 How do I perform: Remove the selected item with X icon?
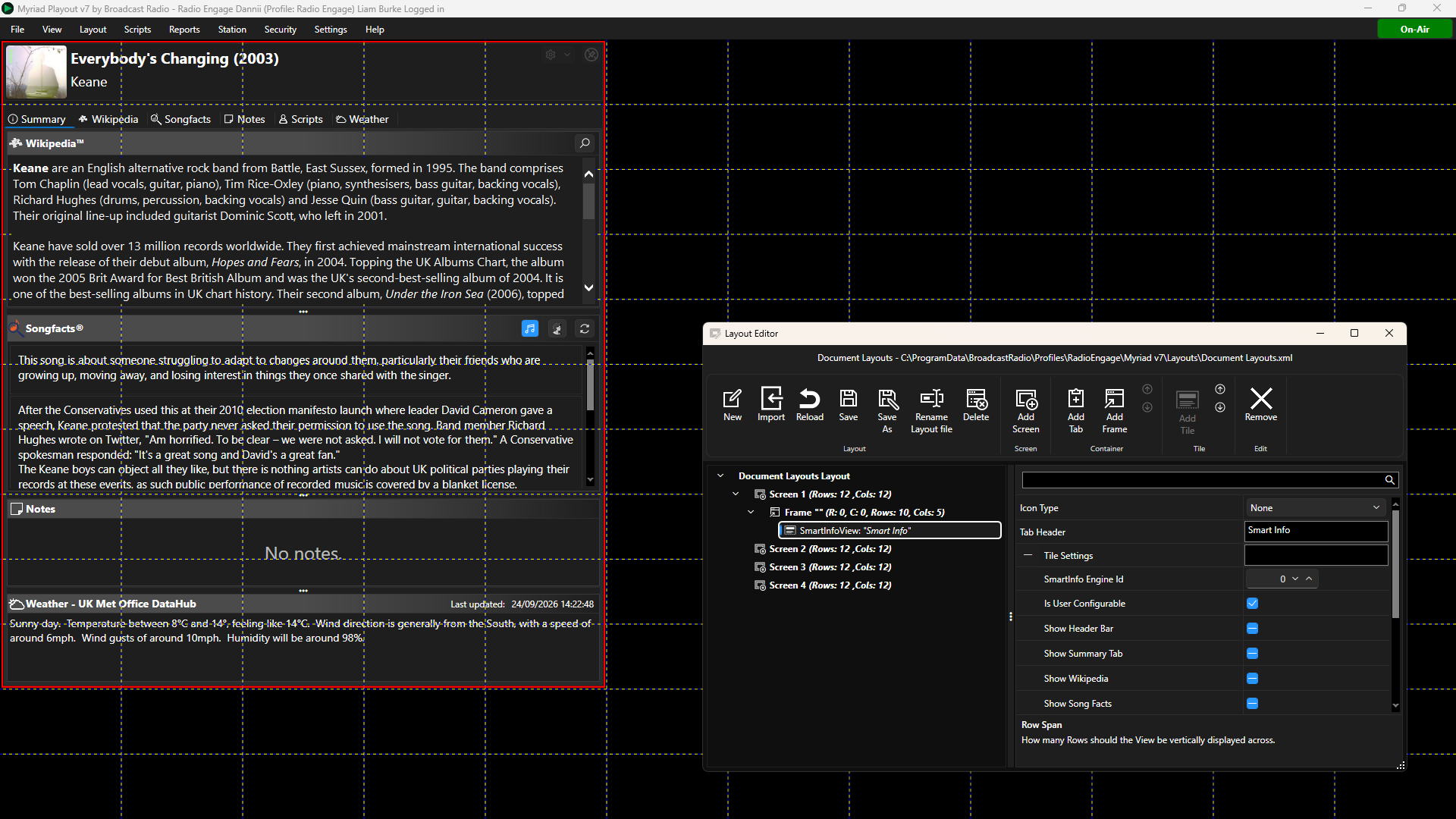coord(1260,405)
